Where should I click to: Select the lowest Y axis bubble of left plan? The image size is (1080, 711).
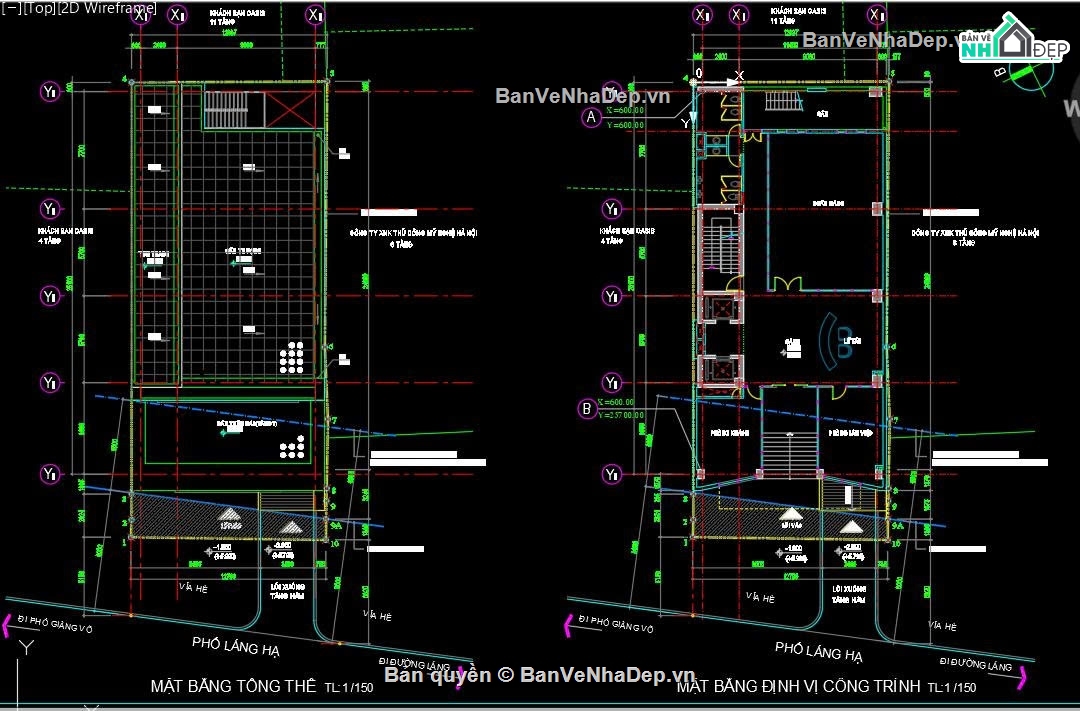click(x=50, y=474)
